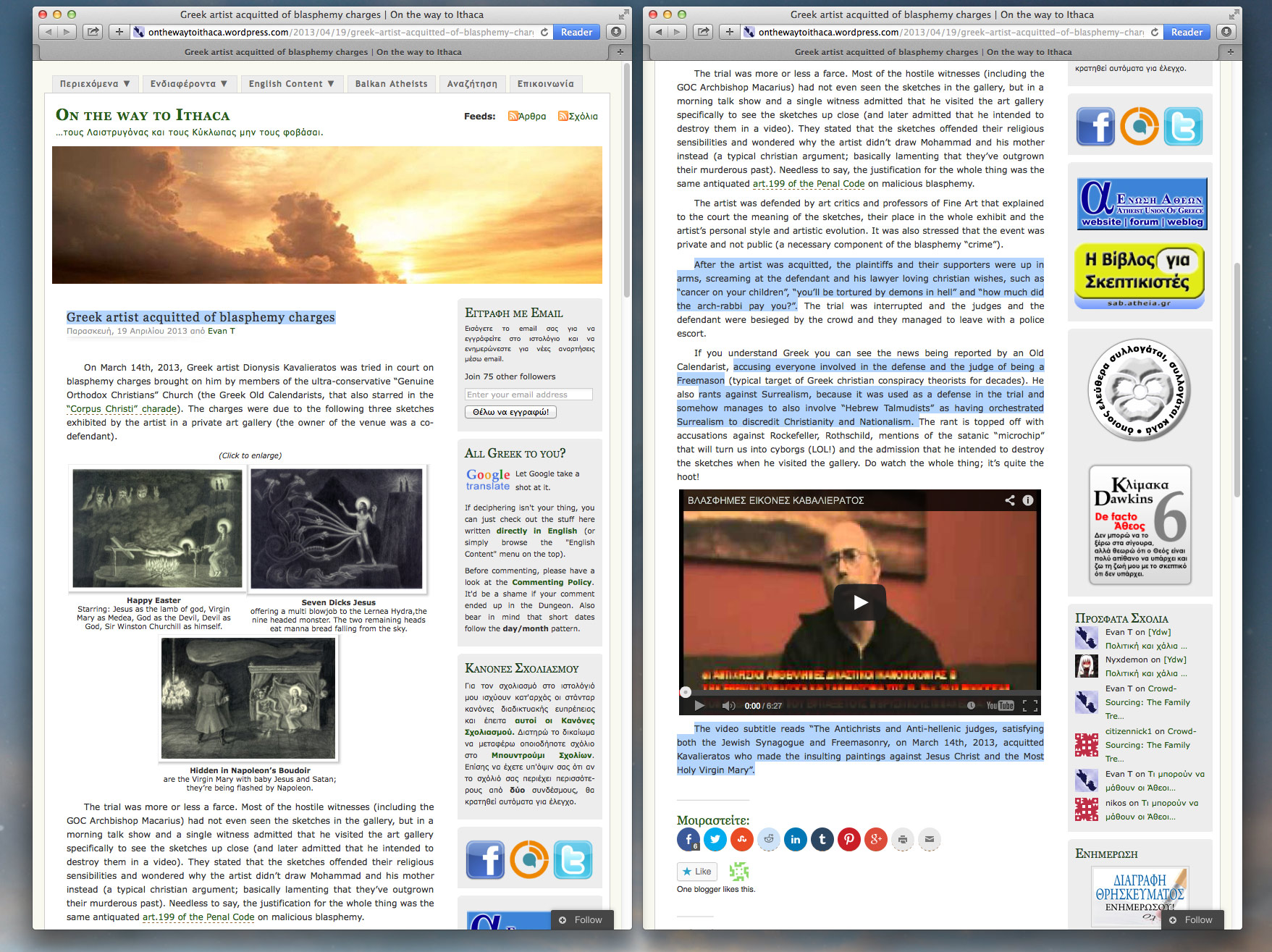Click orange chat icon in left sidebar
Image resolution: width=1272 pixels, height=952 pixels.
529,859
